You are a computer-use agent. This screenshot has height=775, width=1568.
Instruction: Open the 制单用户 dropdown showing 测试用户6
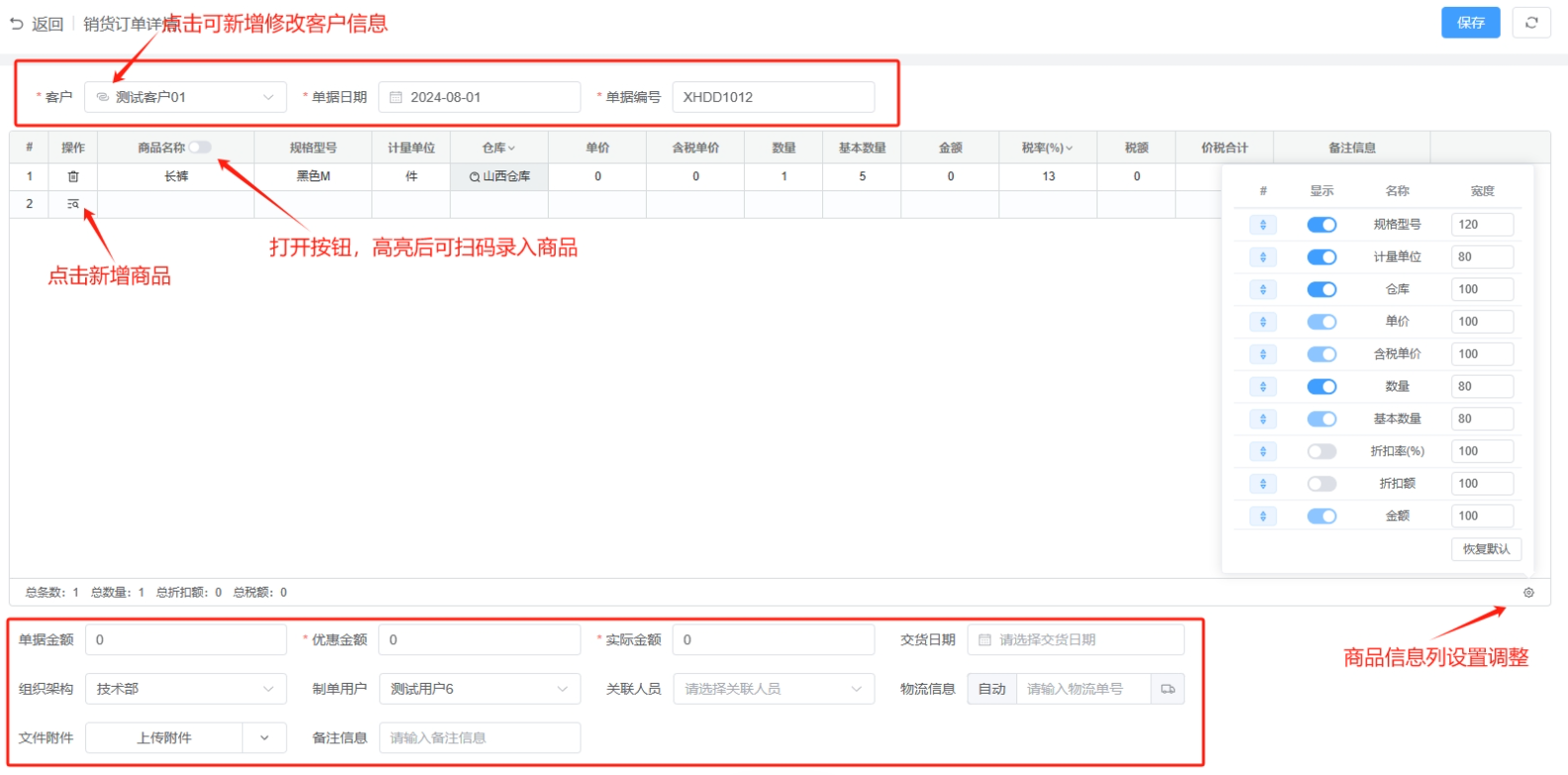tap(479, 689)
